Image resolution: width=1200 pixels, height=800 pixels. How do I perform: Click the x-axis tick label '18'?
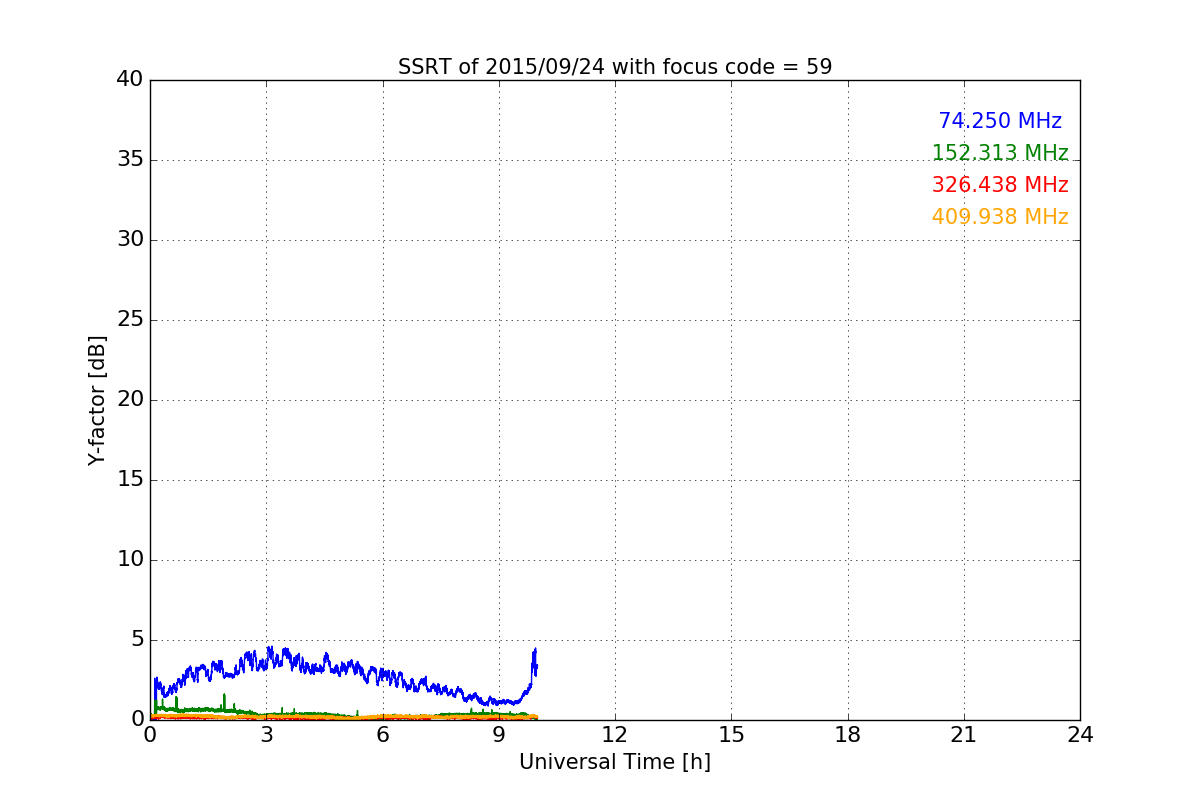848,734
